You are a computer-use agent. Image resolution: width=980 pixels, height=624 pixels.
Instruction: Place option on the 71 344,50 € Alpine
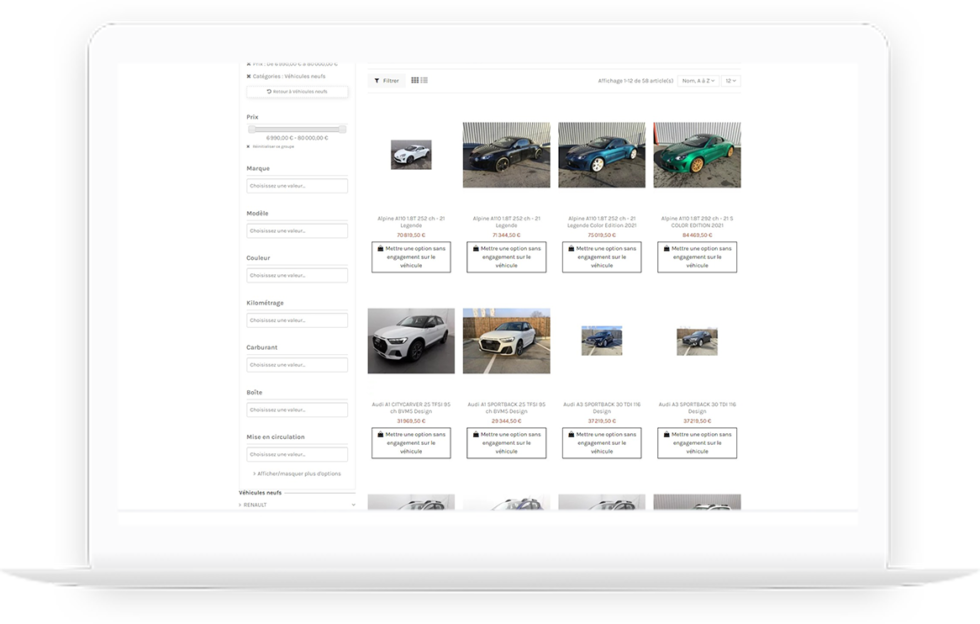click(x=506, y=258)
